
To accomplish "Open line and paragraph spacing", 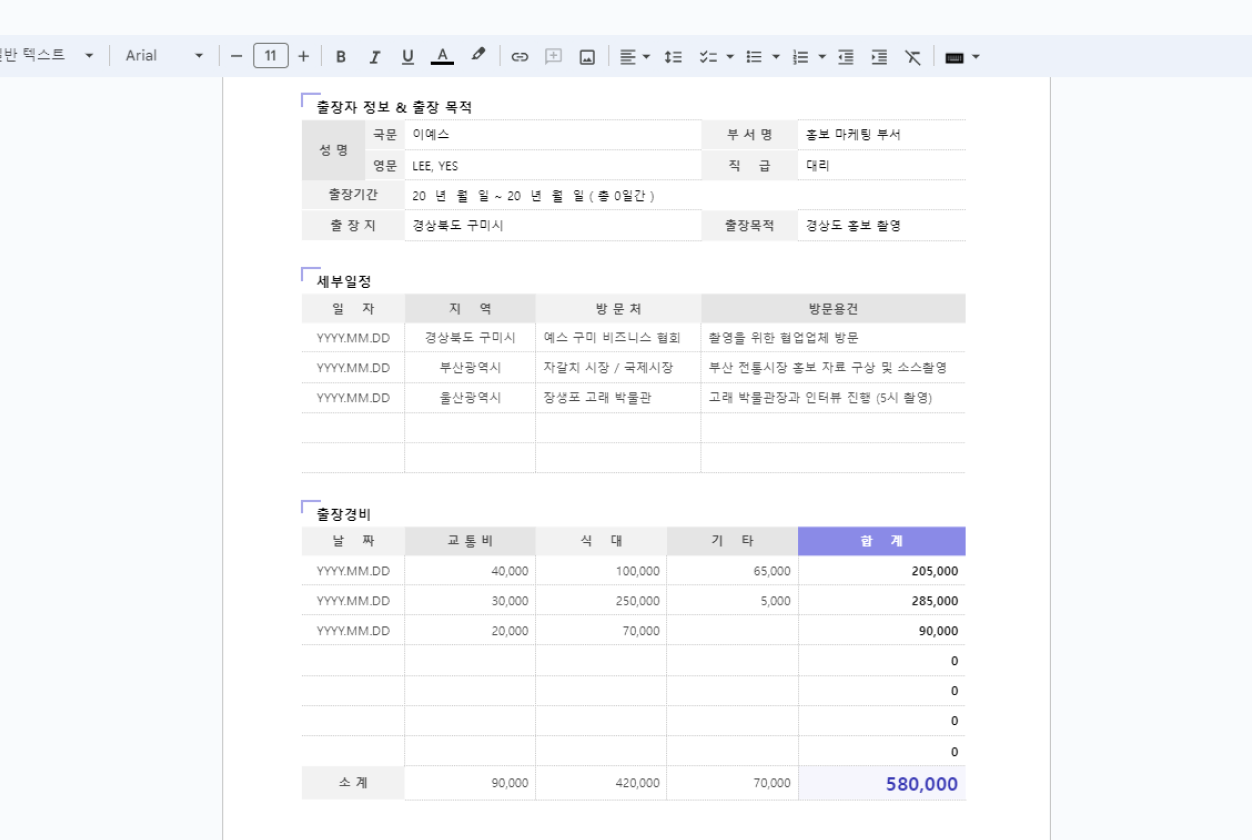I will tap(673, 56).
